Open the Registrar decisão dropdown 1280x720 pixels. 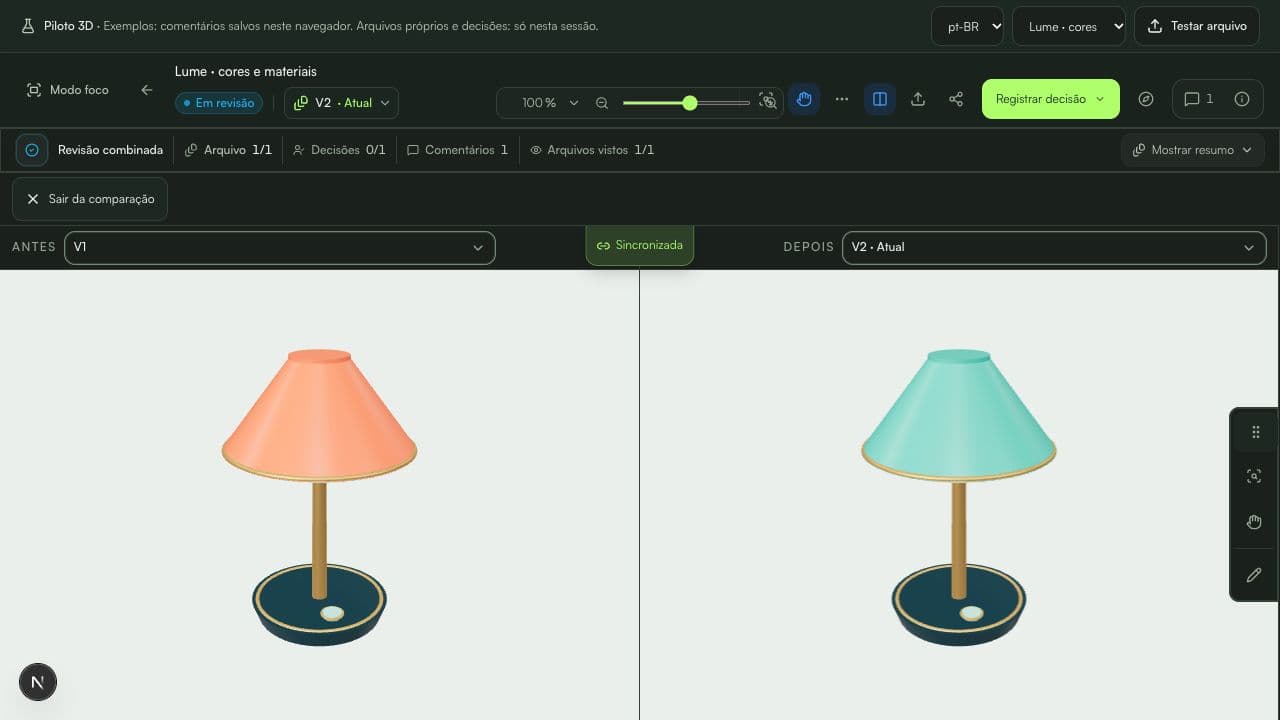pyautogui.click(x=1050, y=99)
